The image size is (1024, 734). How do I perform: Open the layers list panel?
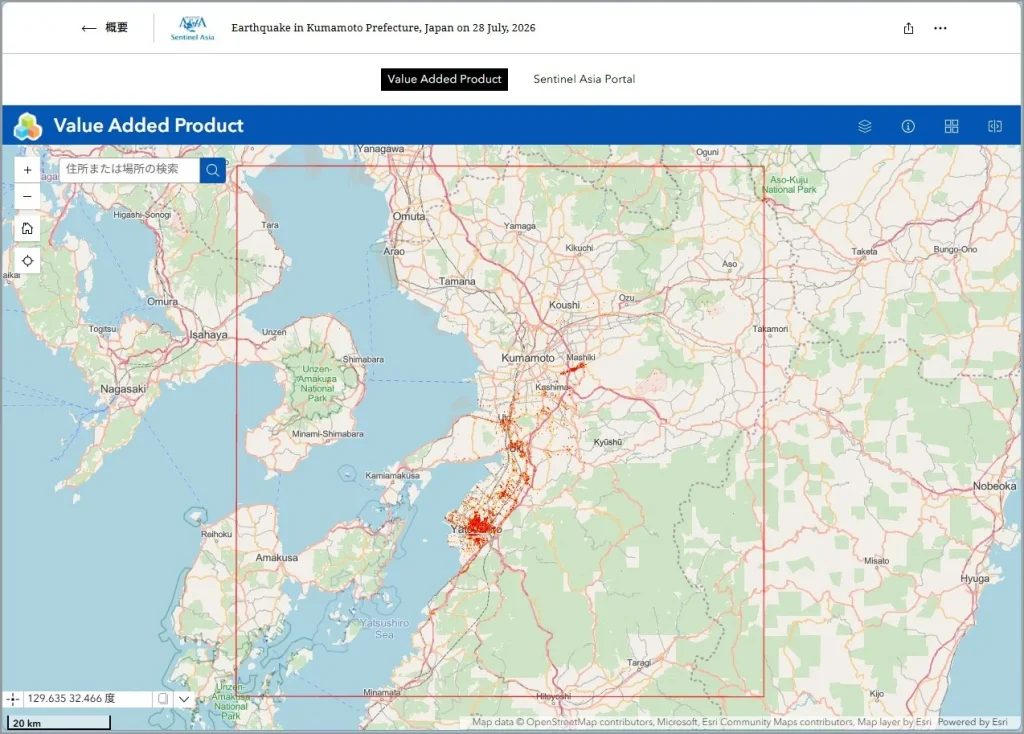tap(865, 126)
